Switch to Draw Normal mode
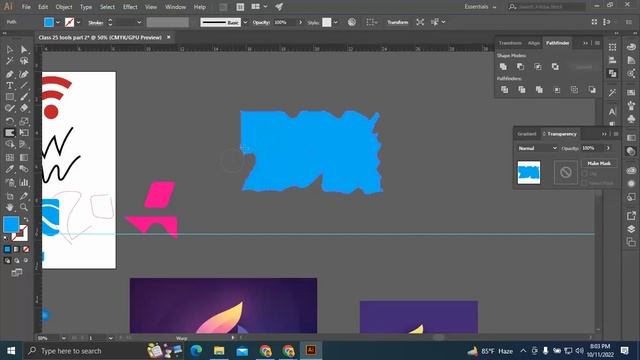This screenshot has width=640, height=360. (7, 260)
